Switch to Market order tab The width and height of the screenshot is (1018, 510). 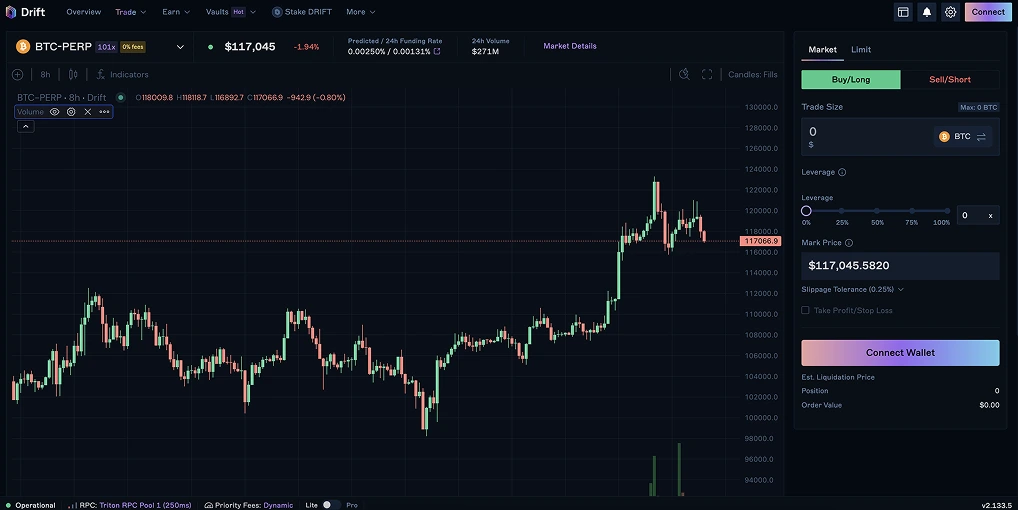coord(822,49)
